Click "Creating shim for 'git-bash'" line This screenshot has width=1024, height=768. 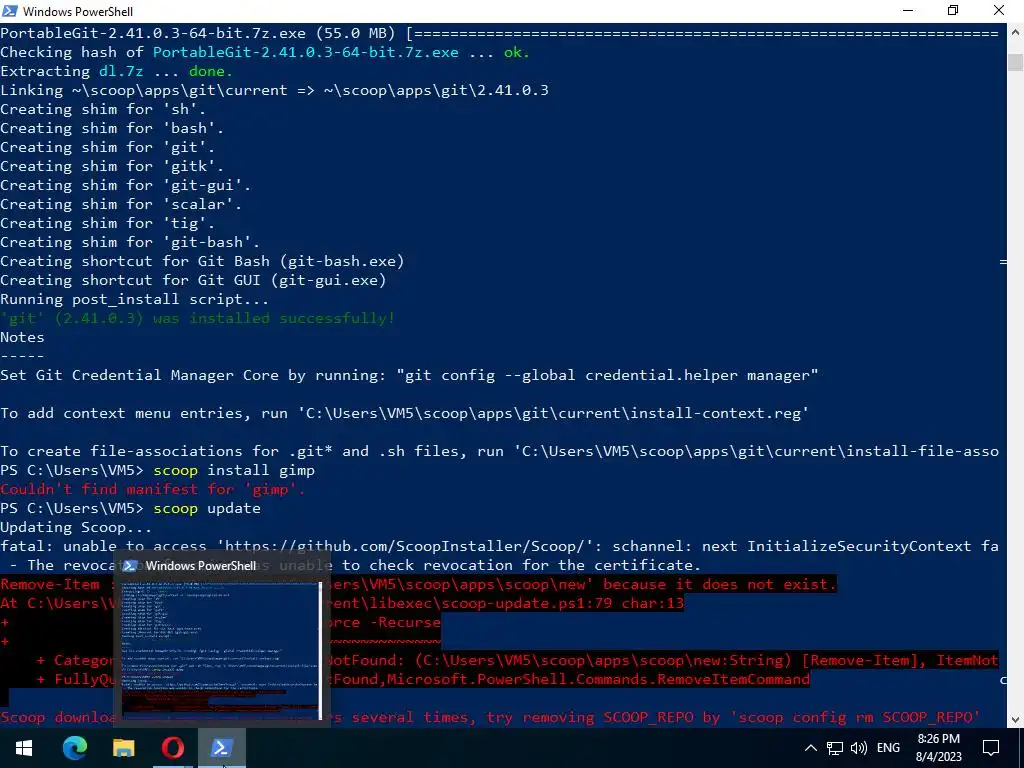click(130, 242)
